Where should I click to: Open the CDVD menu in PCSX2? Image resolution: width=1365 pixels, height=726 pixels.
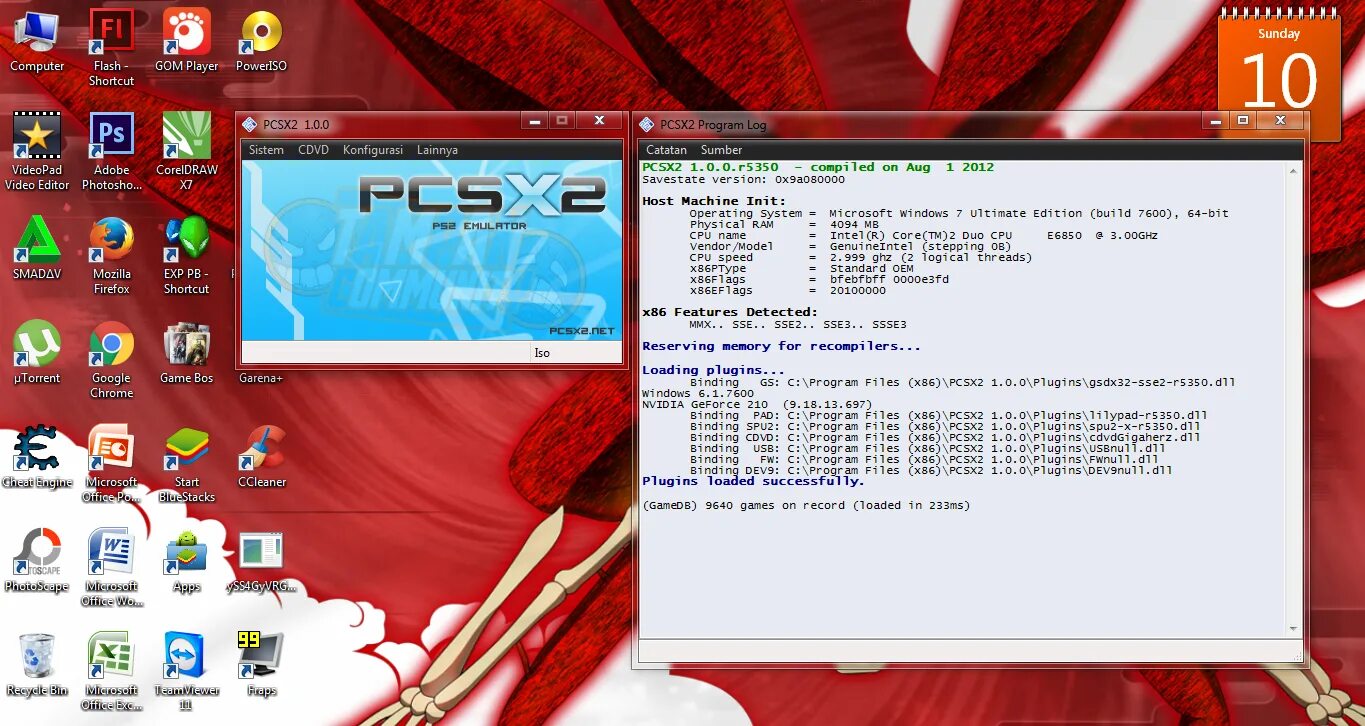pyautogui.click(x=313, y=150)
